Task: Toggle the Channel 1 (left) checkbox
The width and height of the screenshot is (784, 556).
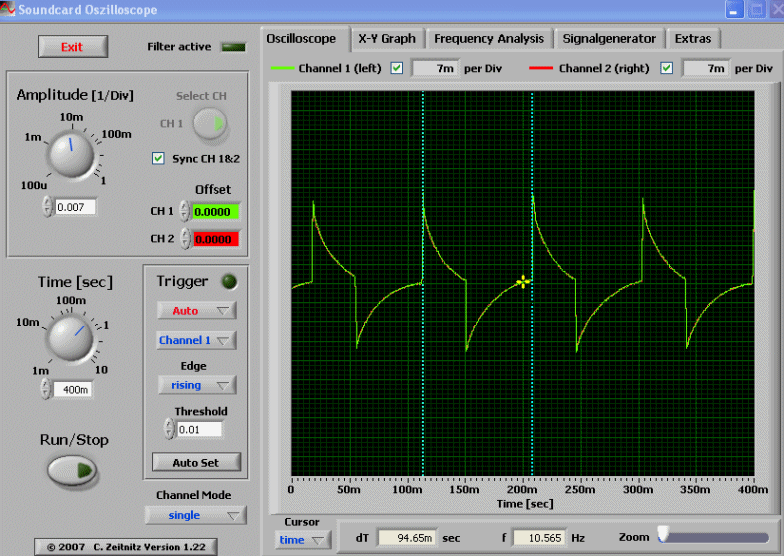Action: 396,68
